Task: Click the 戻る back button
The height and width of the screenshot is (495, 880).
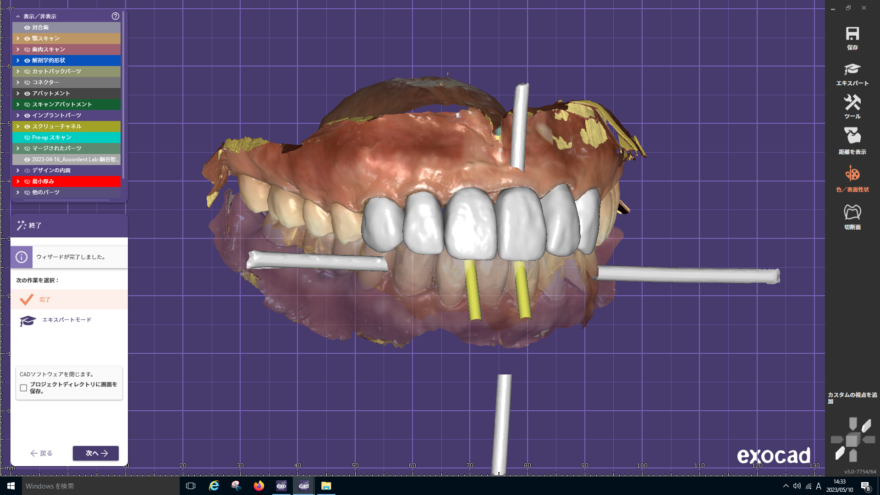Action: pos(41,453)
